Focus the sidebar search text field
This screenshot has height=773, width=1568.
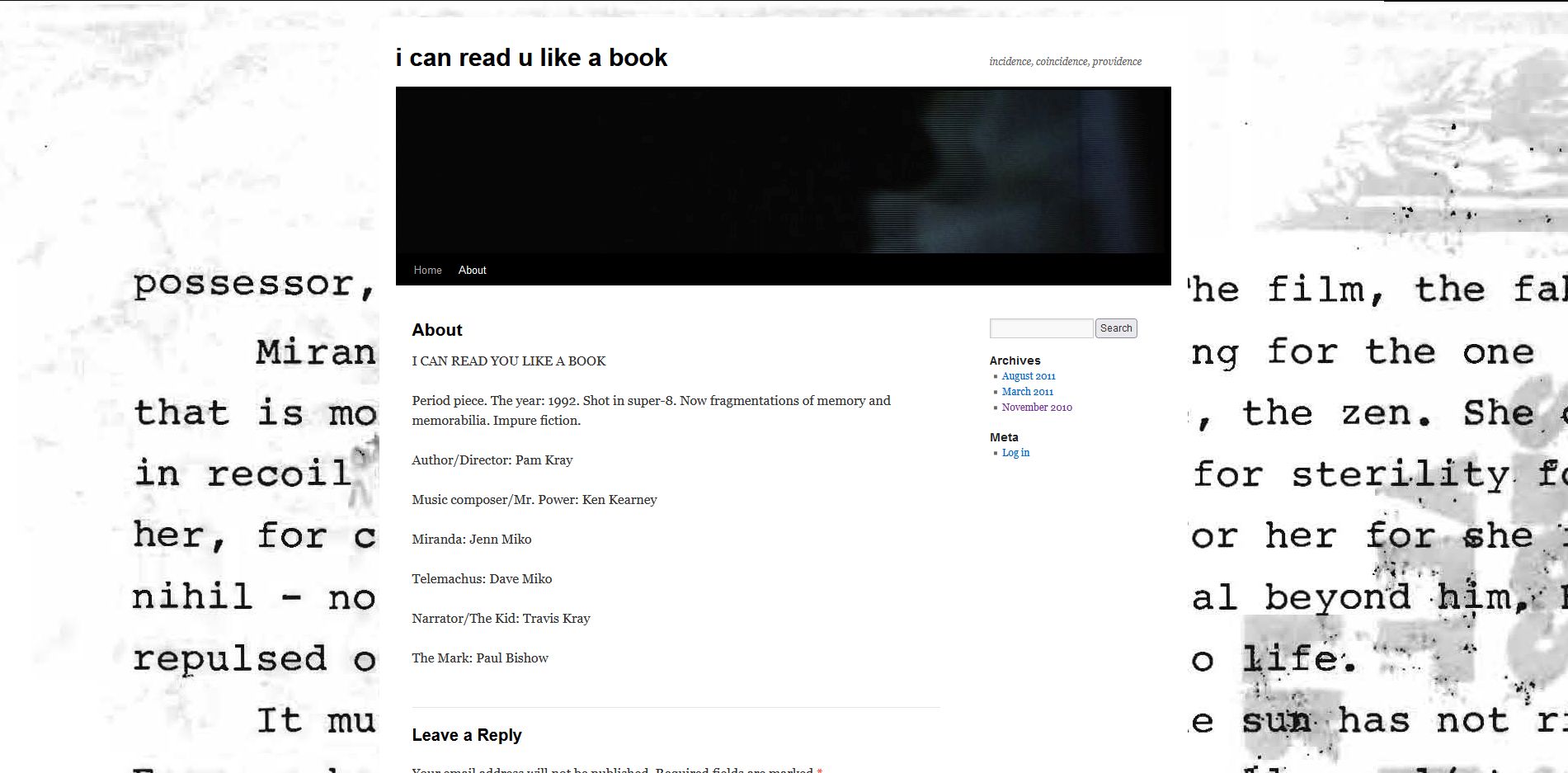click(1041, 328)
